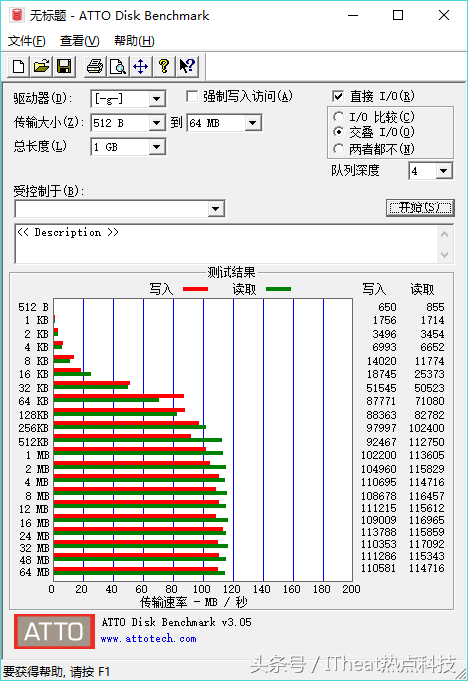Minimize the ATTO window
The image size is (468, 681).
pyautogui.click(x=353, y=15)
